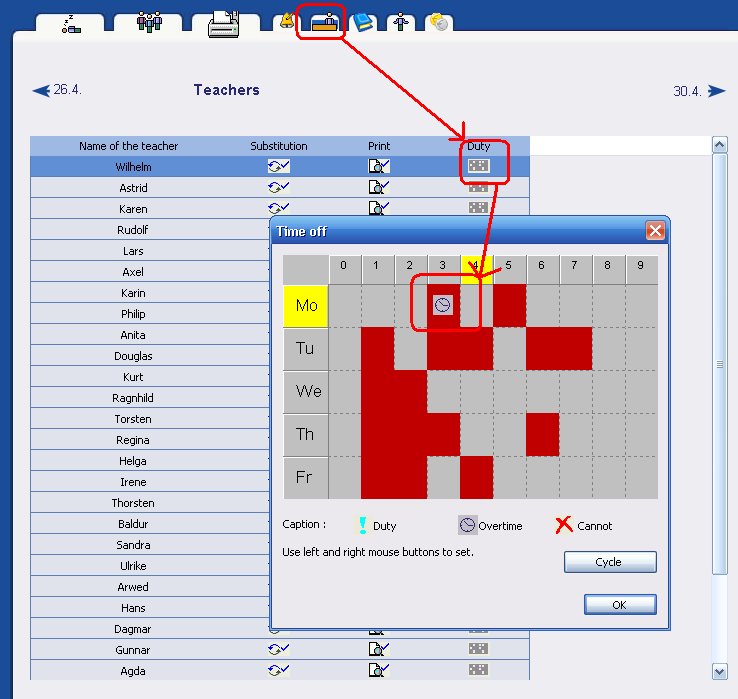Screen dimensions: 738x699
Task: Select teacher Rudolf in the list
Action: [x=133, y=230]
